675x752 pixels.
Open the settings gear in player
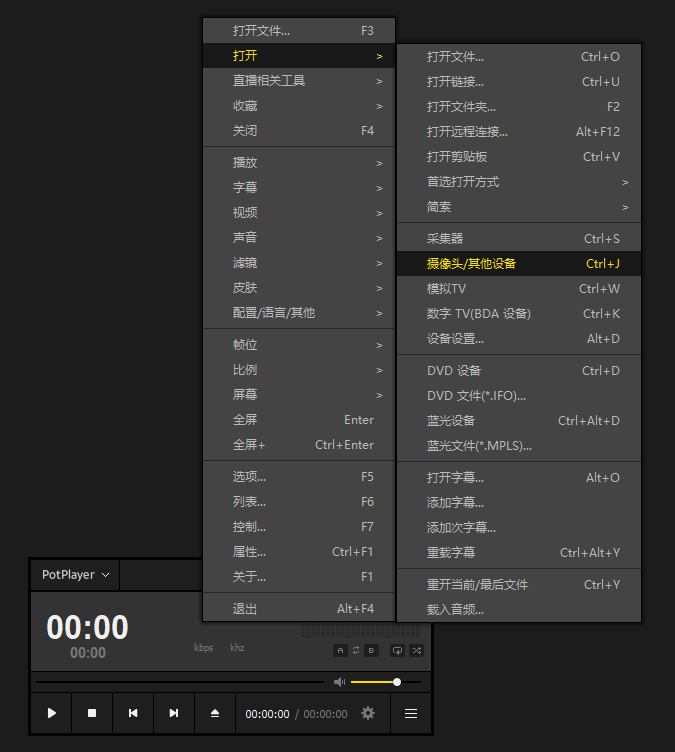click(x=368, y=713)
